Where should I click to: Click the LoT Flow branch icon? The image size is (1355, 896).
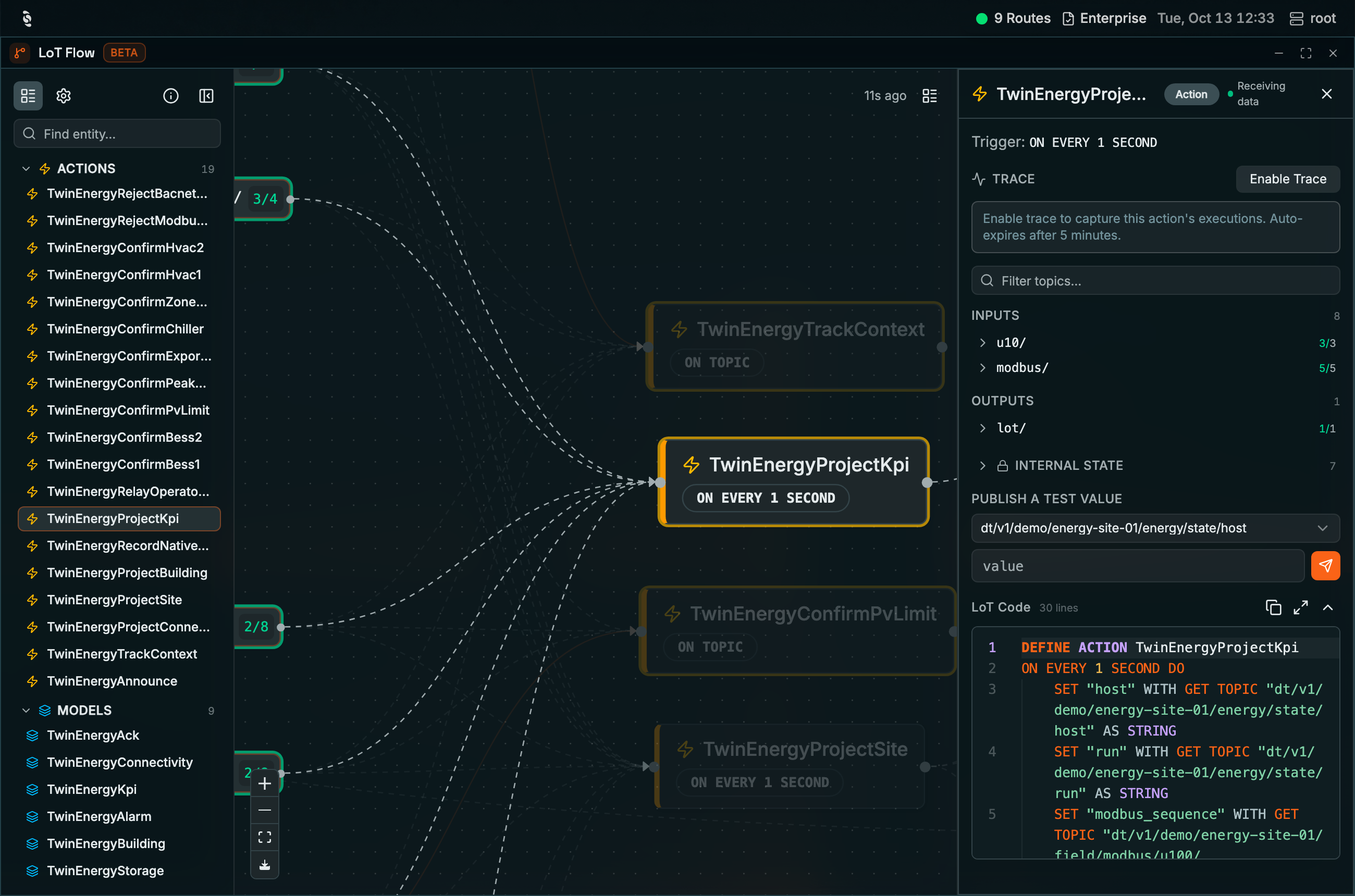point(20,53)
